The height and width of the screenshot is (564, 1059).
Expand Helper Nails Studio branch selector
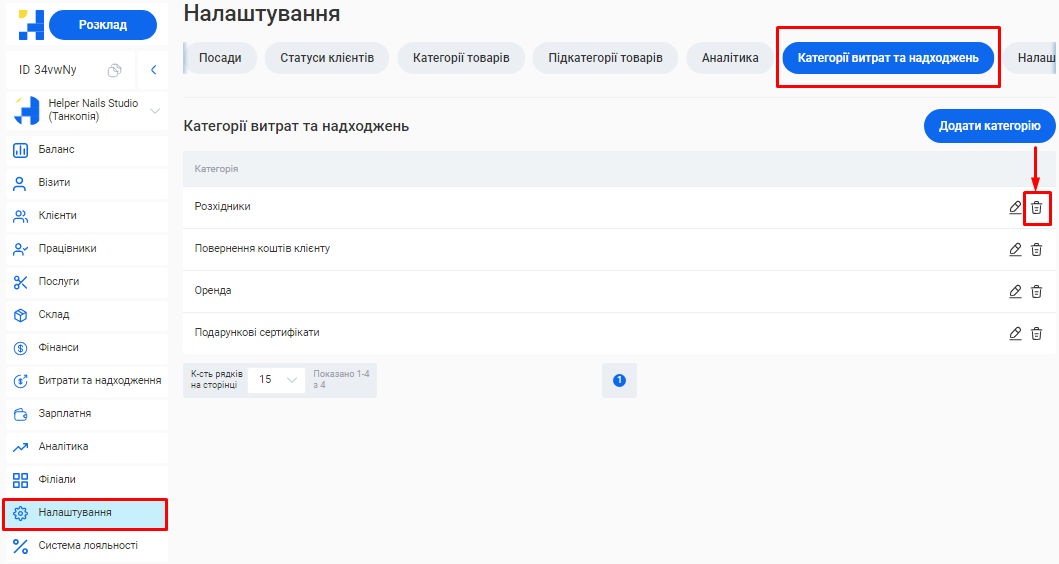point(154,111)
